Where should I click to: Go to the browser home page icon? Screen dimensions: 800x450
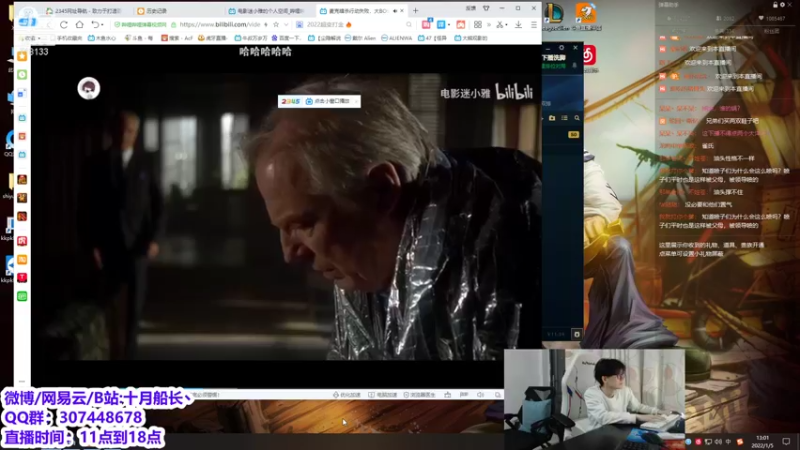coord(80,24)
